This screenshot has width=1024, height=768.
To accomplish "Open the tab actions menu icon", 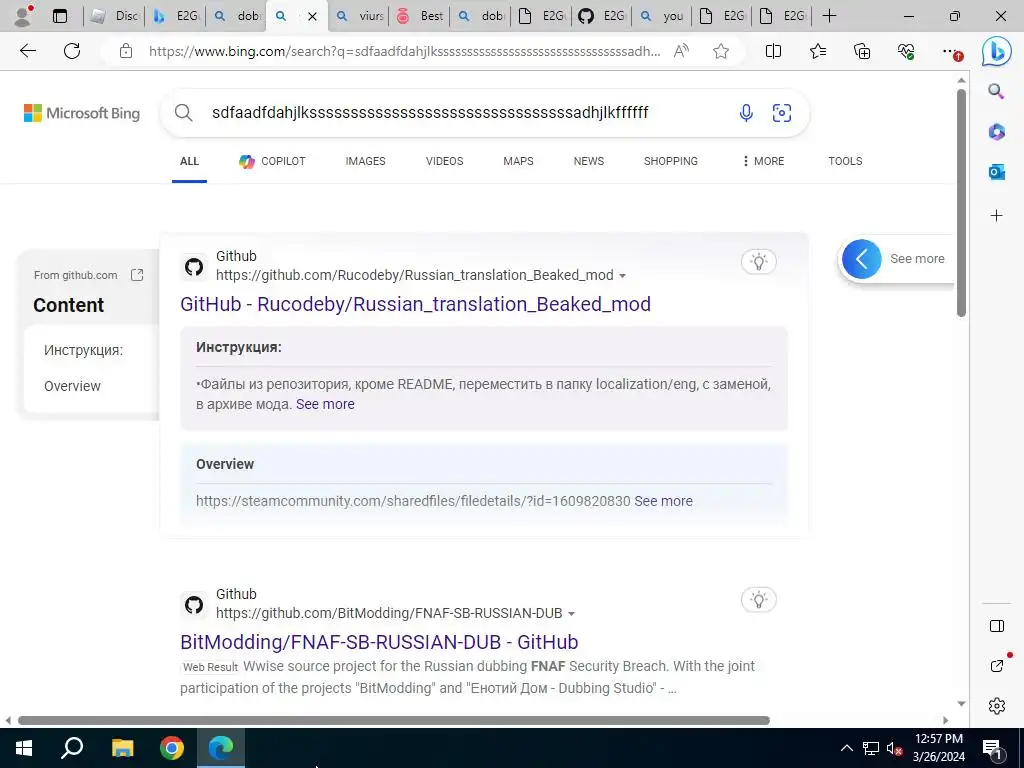I will [x=60, y=16].
